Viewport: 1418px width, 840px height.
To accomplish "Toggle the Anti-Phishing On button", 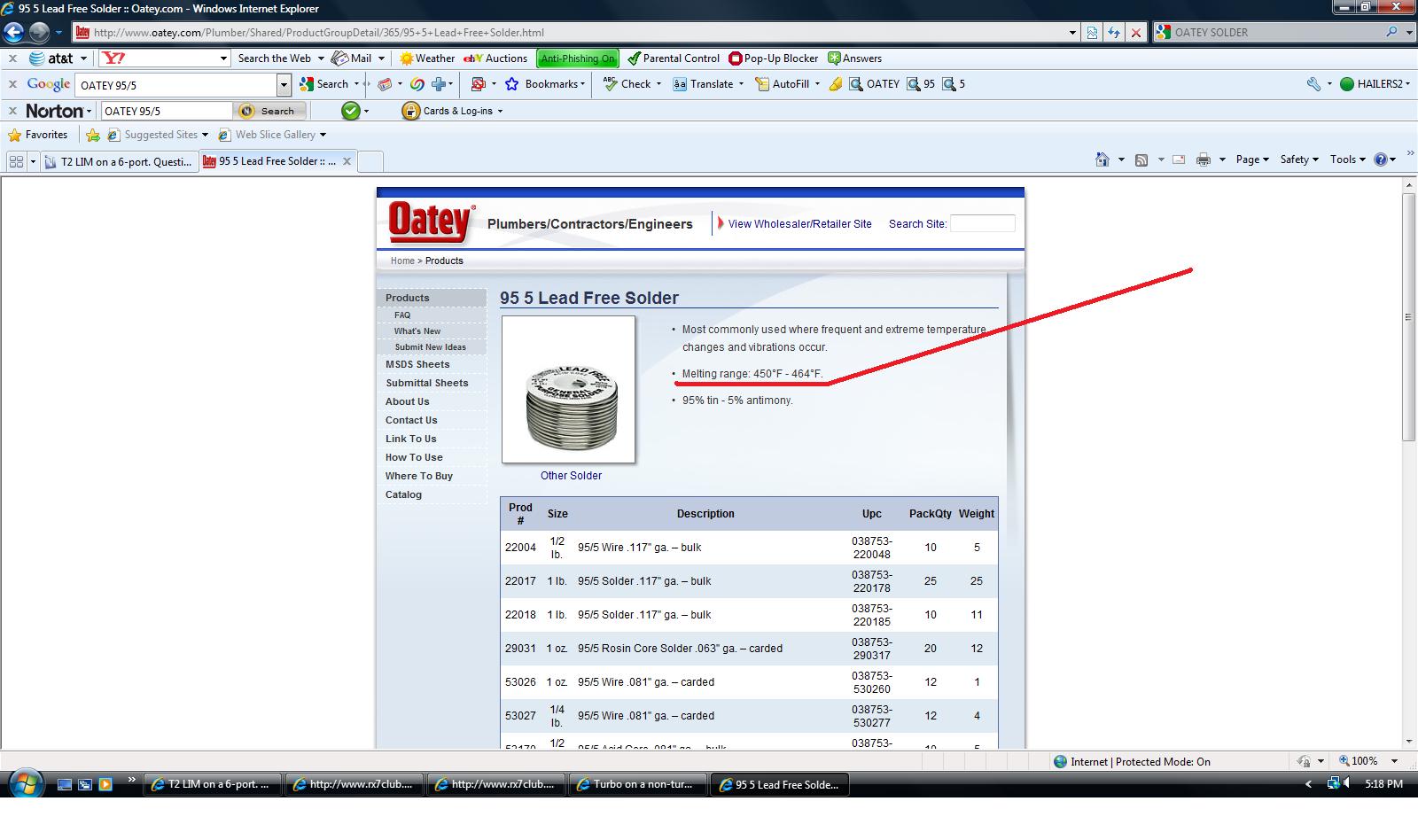I will click(578, 58).
